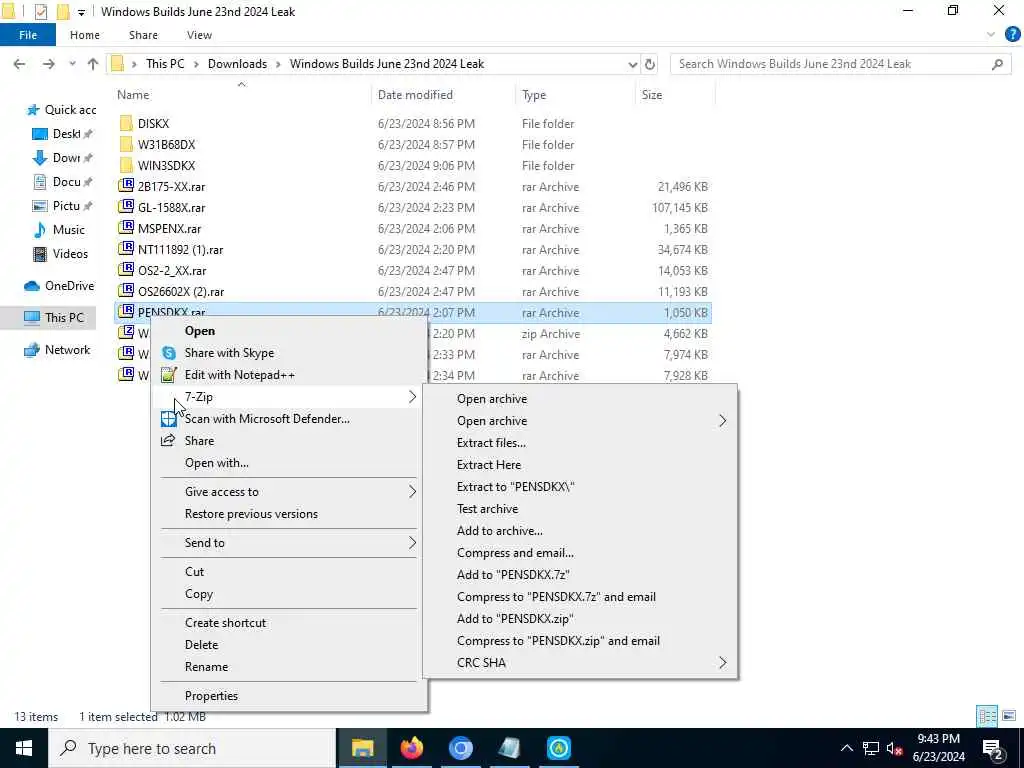1024x768 pixels.
Task: Open the recent locations dropdown arrow
Action: pos(72,64)
